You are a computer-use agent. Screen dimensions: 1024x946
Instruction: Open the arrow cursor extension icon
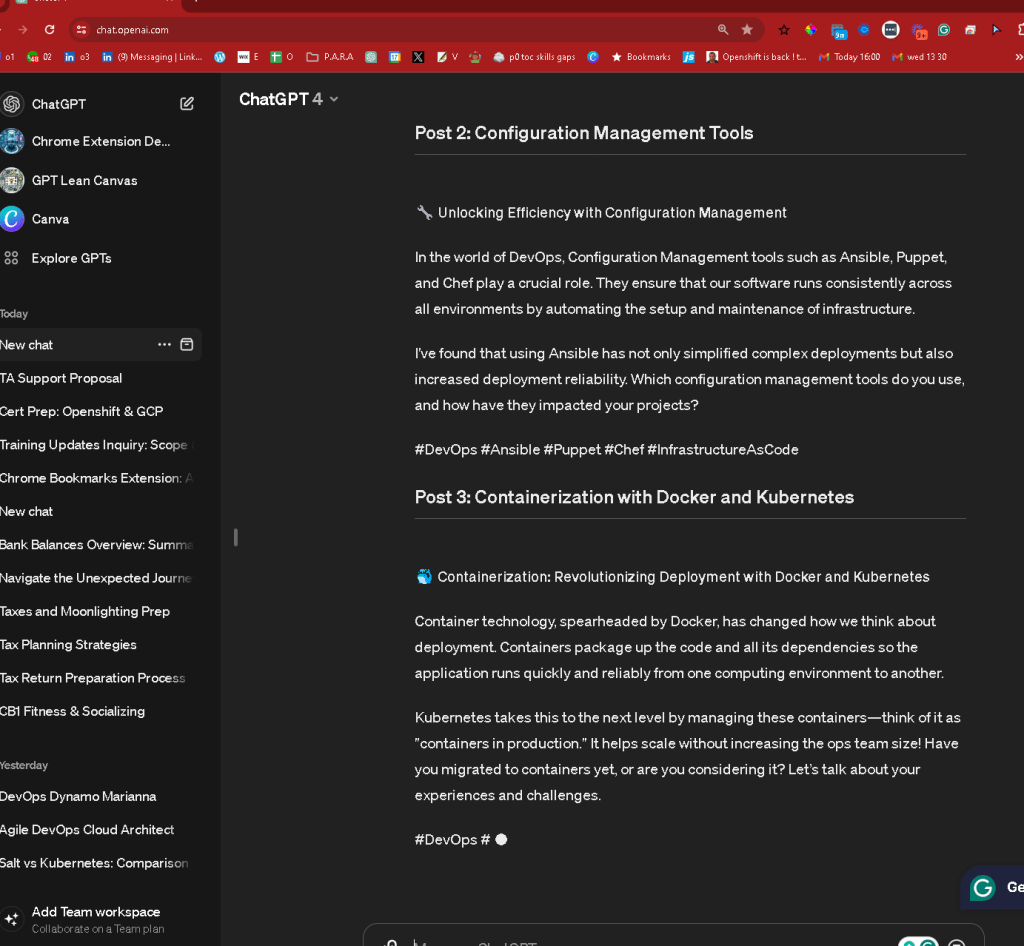click(x=996, y=30)
